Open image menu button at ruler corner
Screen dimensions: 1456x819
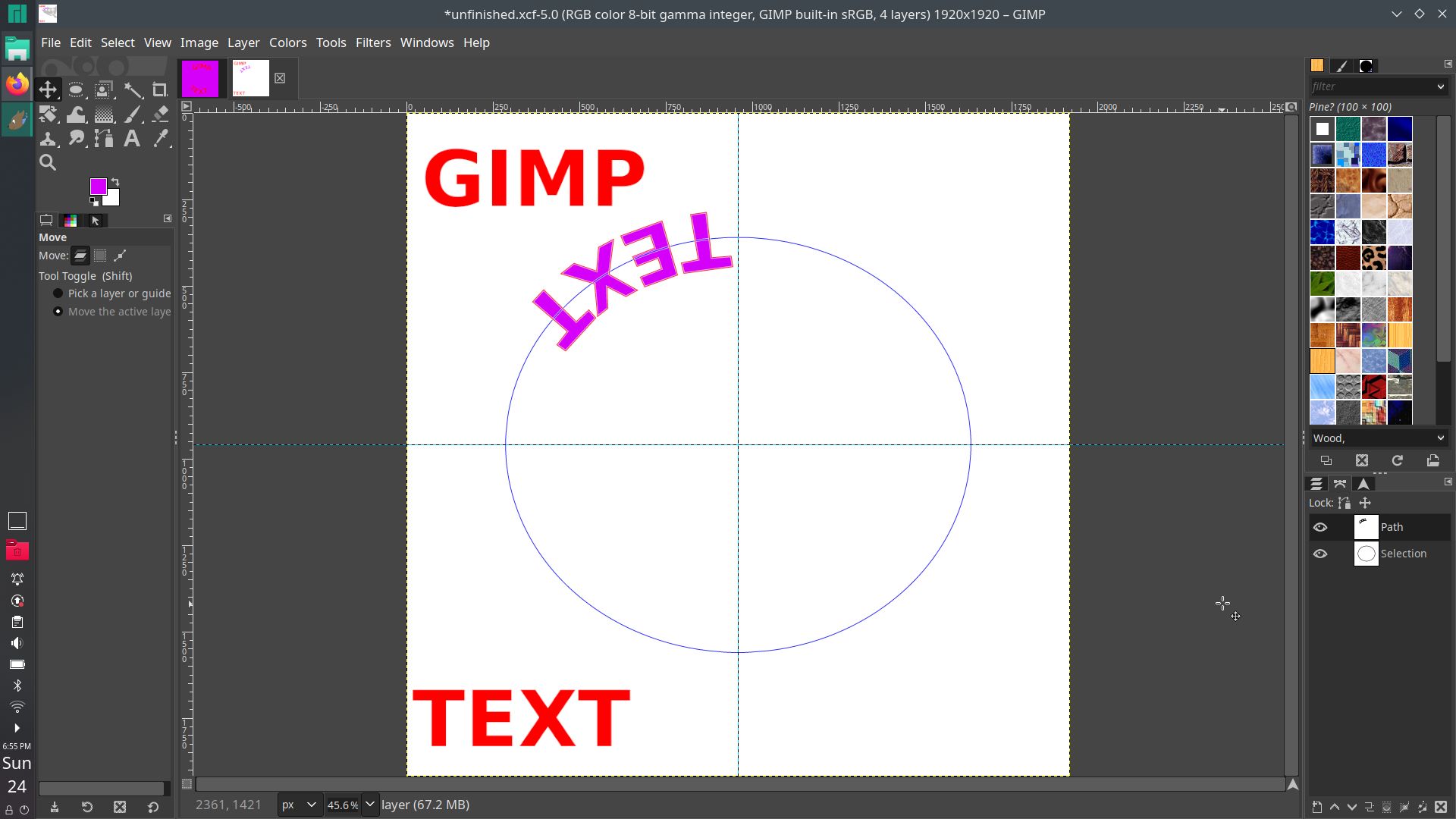click(187, 106)
